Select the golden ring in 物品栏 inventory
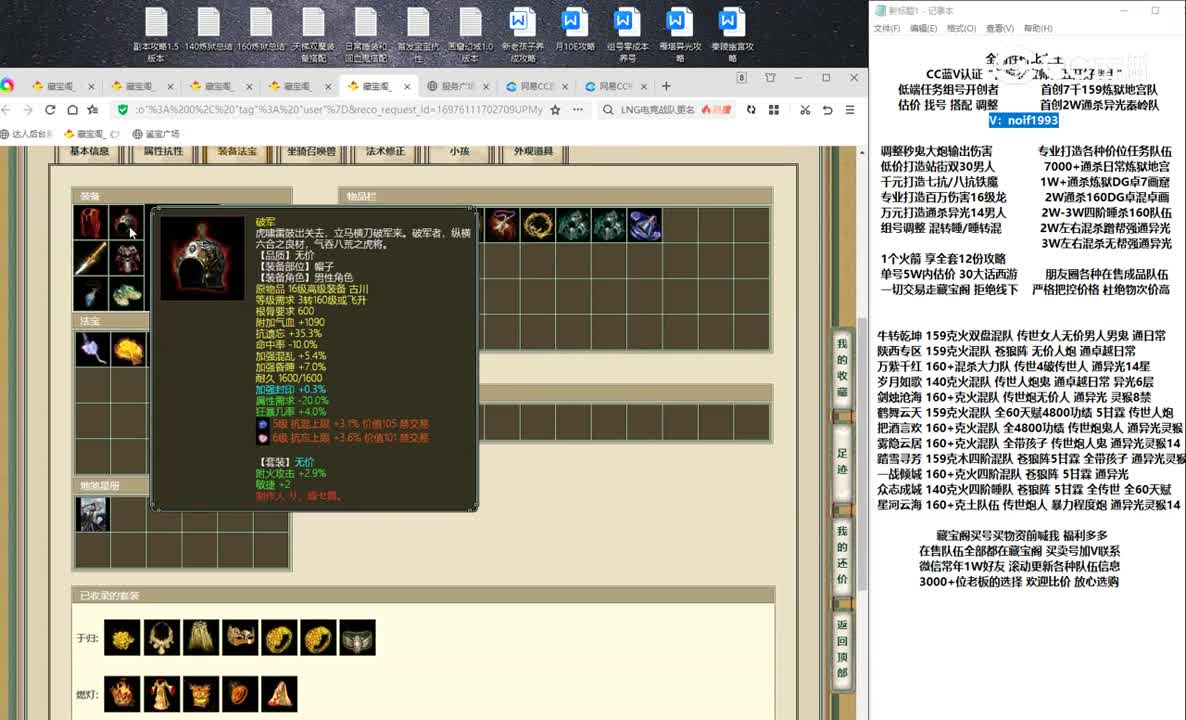 pyautogui.click(x=538, y=225)
